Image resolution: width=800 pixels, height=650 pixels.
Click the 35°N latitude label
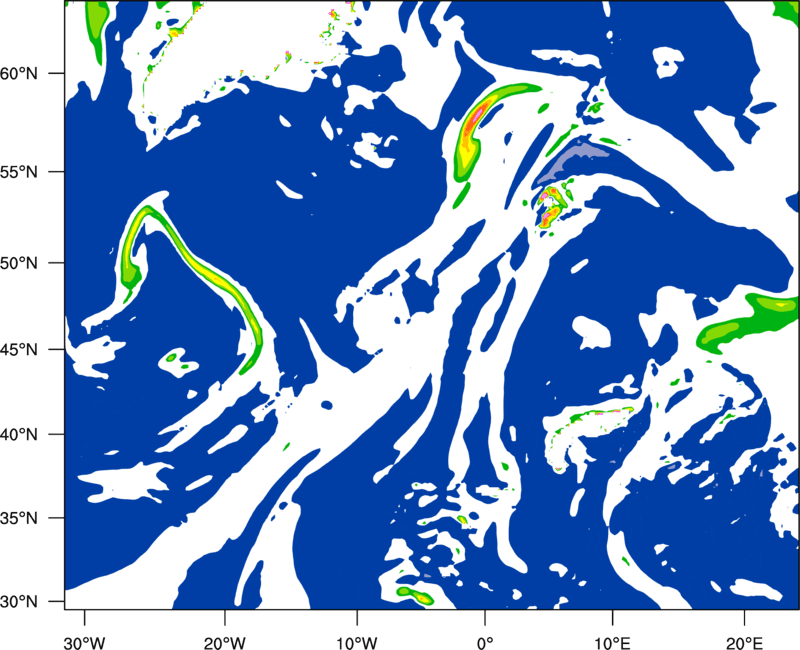coord(19,518)
